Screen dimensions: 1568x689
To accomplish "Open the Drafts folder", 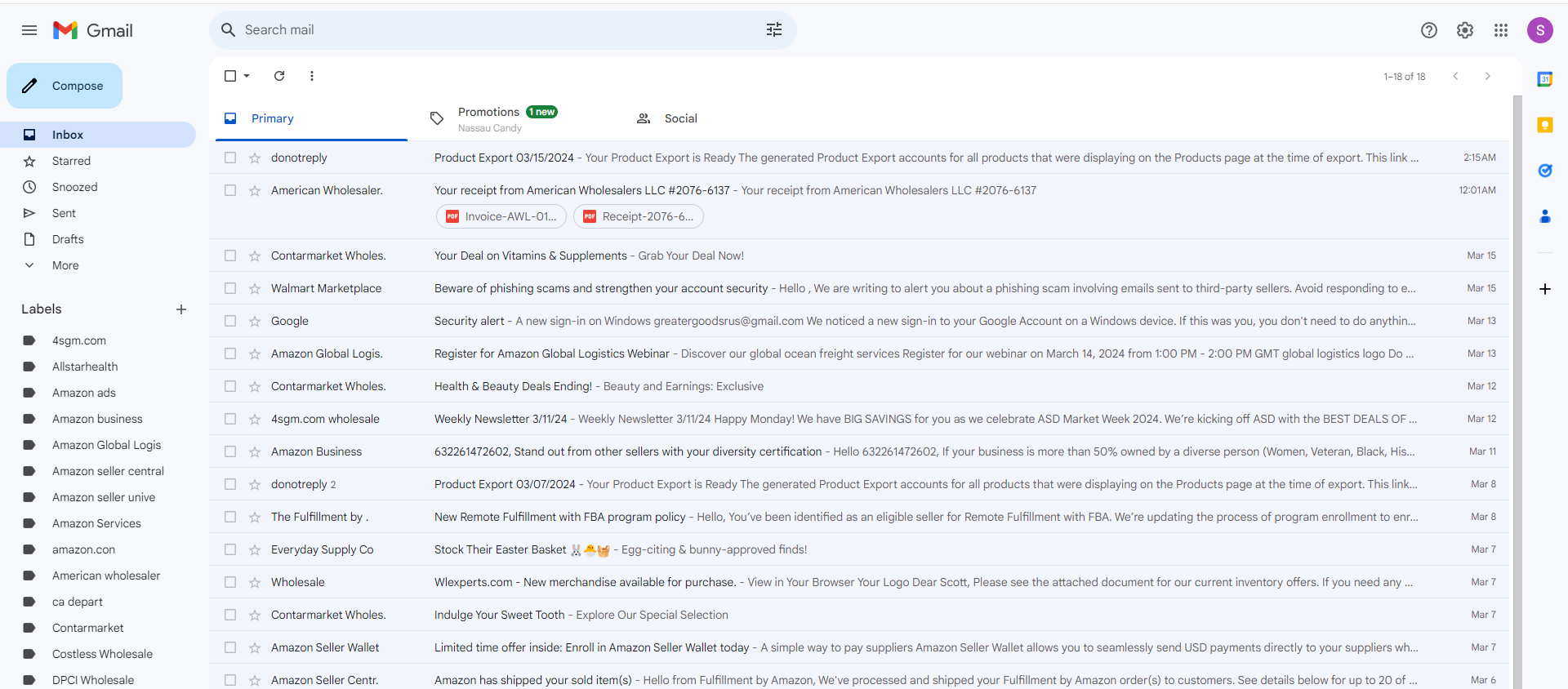I will (98, 239).
